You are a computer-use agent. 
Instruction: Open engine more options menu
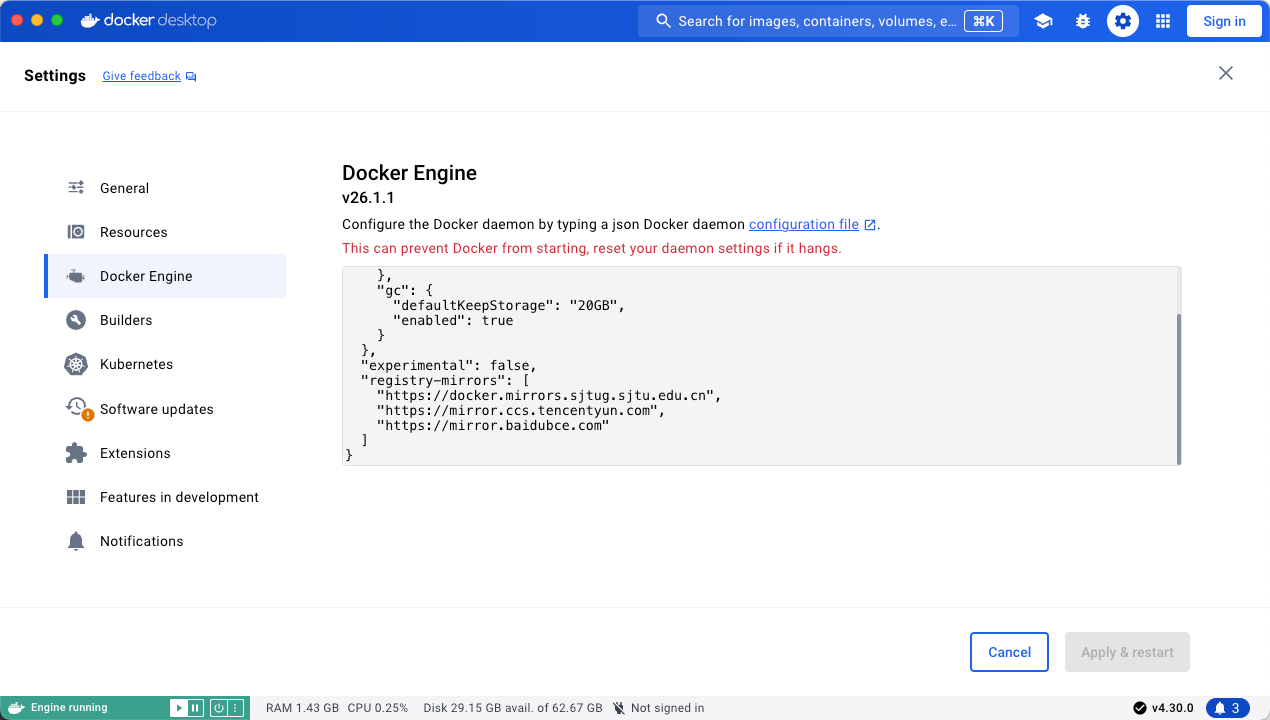235,708
